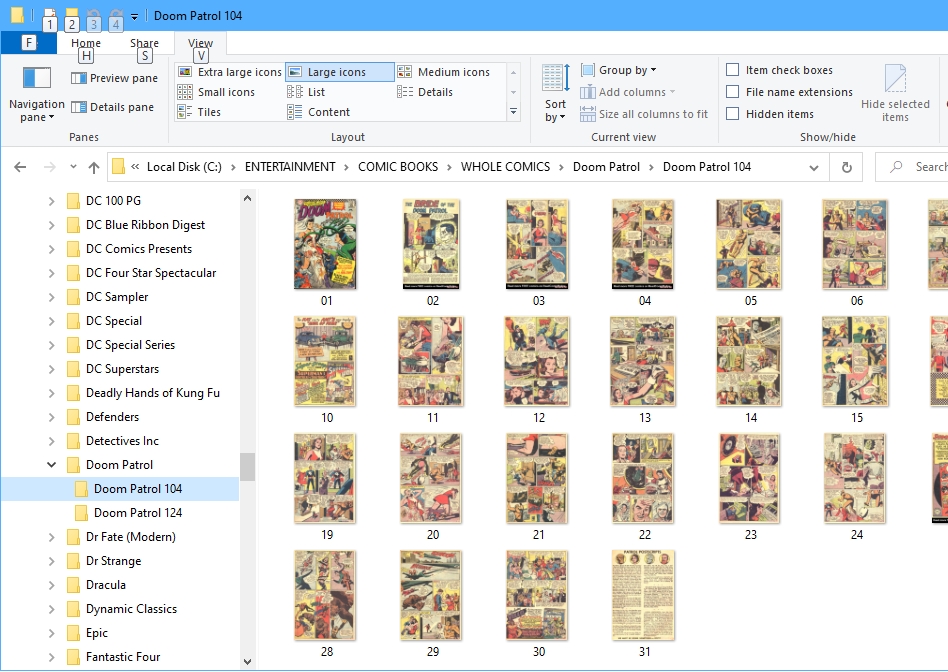The height and width of the screenshot is (672, 948).
Task: Expand the Dr Strange folder node
Action: point(51,561)
